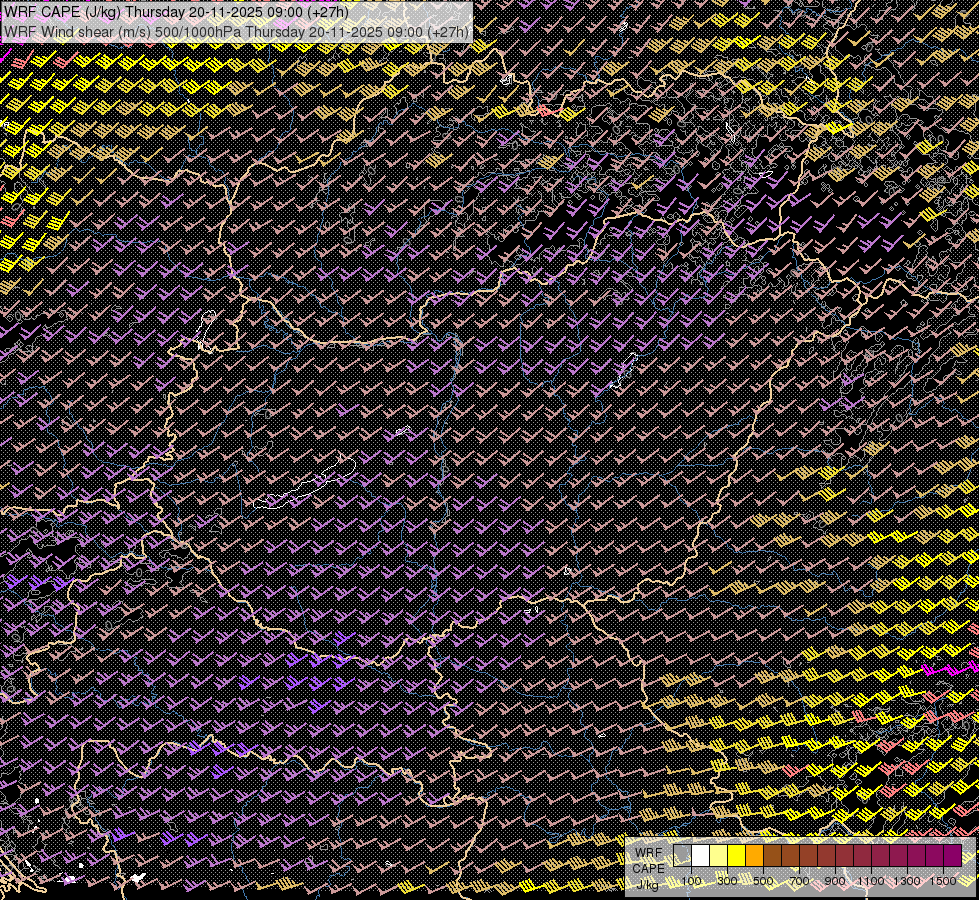
Task: Select the pale yellow CAPE legend swatch
Action: 719,856
